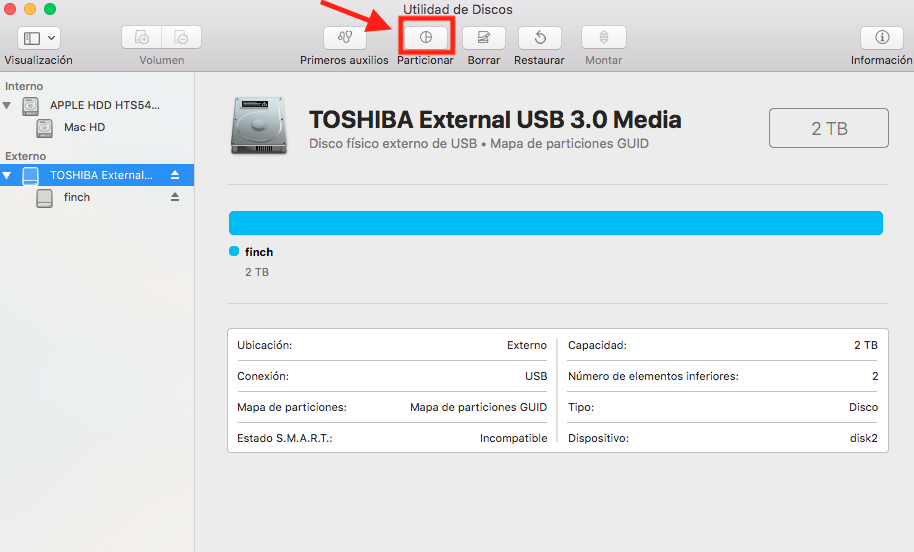Eject the TOSHIBA External disk
The width and height of the screenshot is (914, 552).
coord(175,175)
